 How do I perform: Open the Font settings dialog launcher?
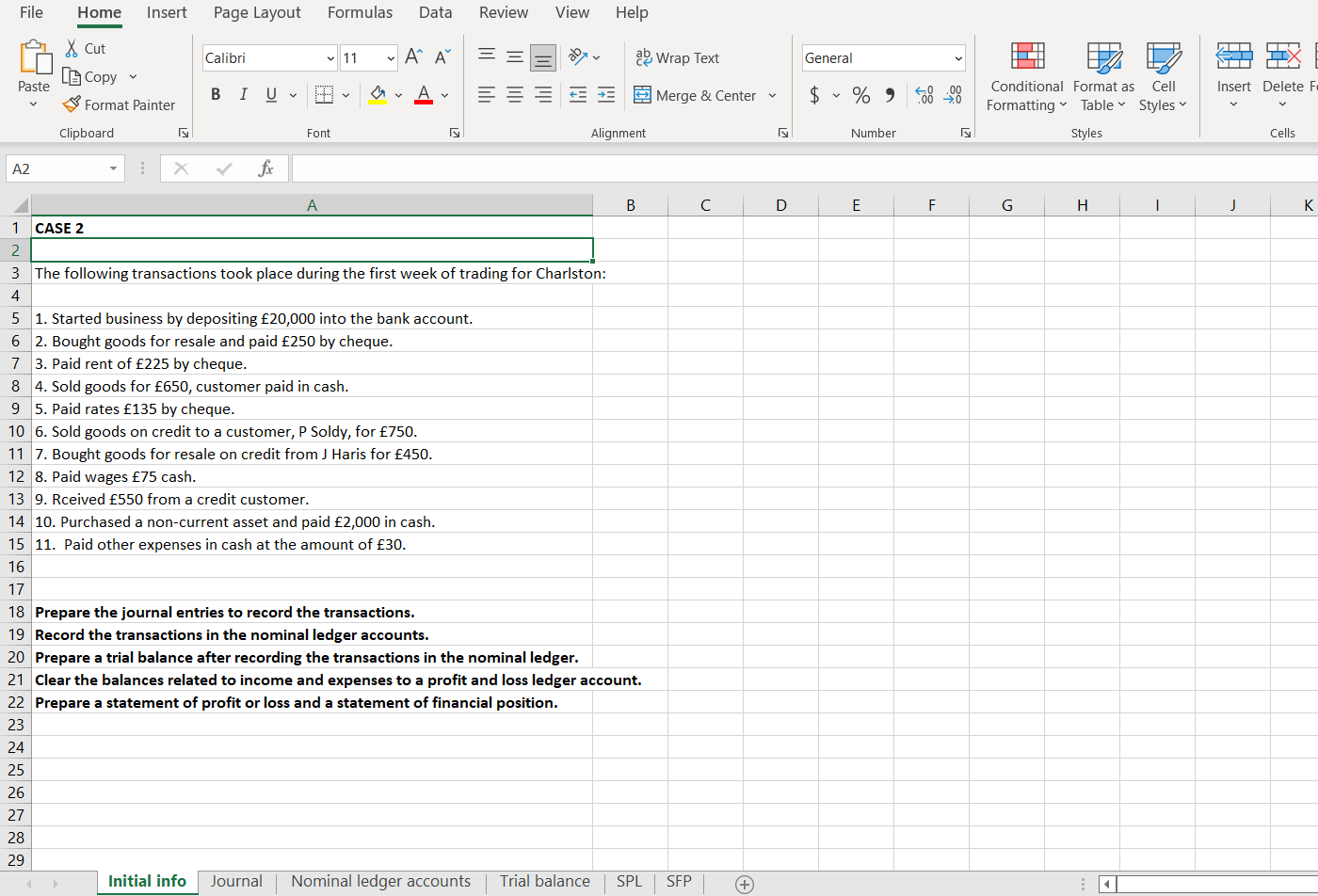pyautogui.click(x=455, y=133)
